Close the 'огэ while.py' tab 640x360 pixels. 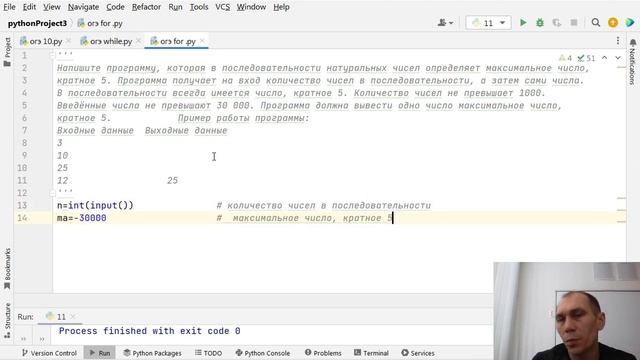(x=138, y=41)
